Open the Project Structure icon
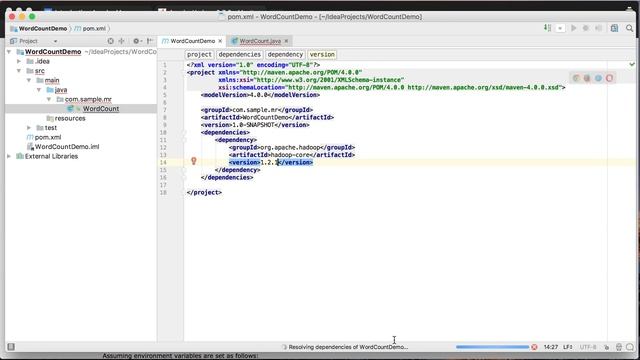640x360 pixels. click(614, 28)
